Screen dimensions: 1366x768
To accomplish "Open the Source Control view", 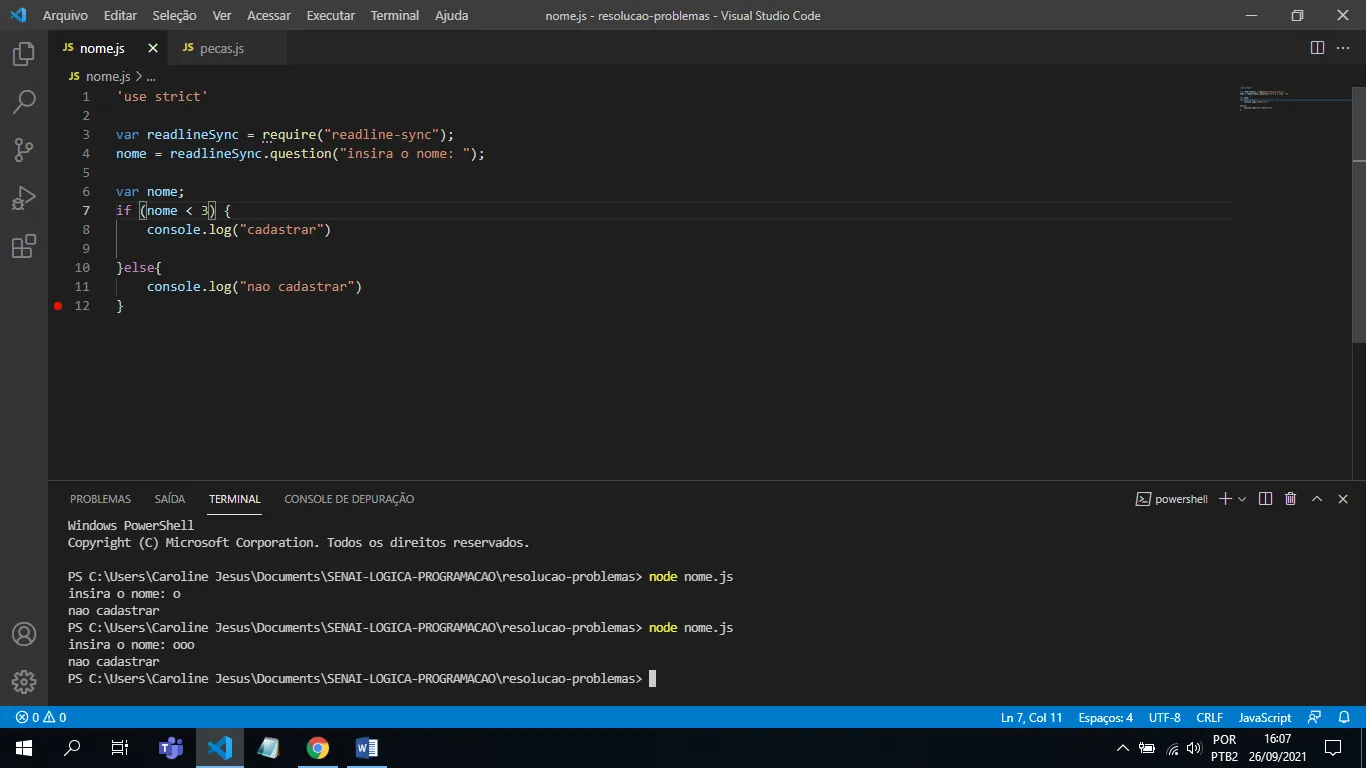I will tap(24, 149).
